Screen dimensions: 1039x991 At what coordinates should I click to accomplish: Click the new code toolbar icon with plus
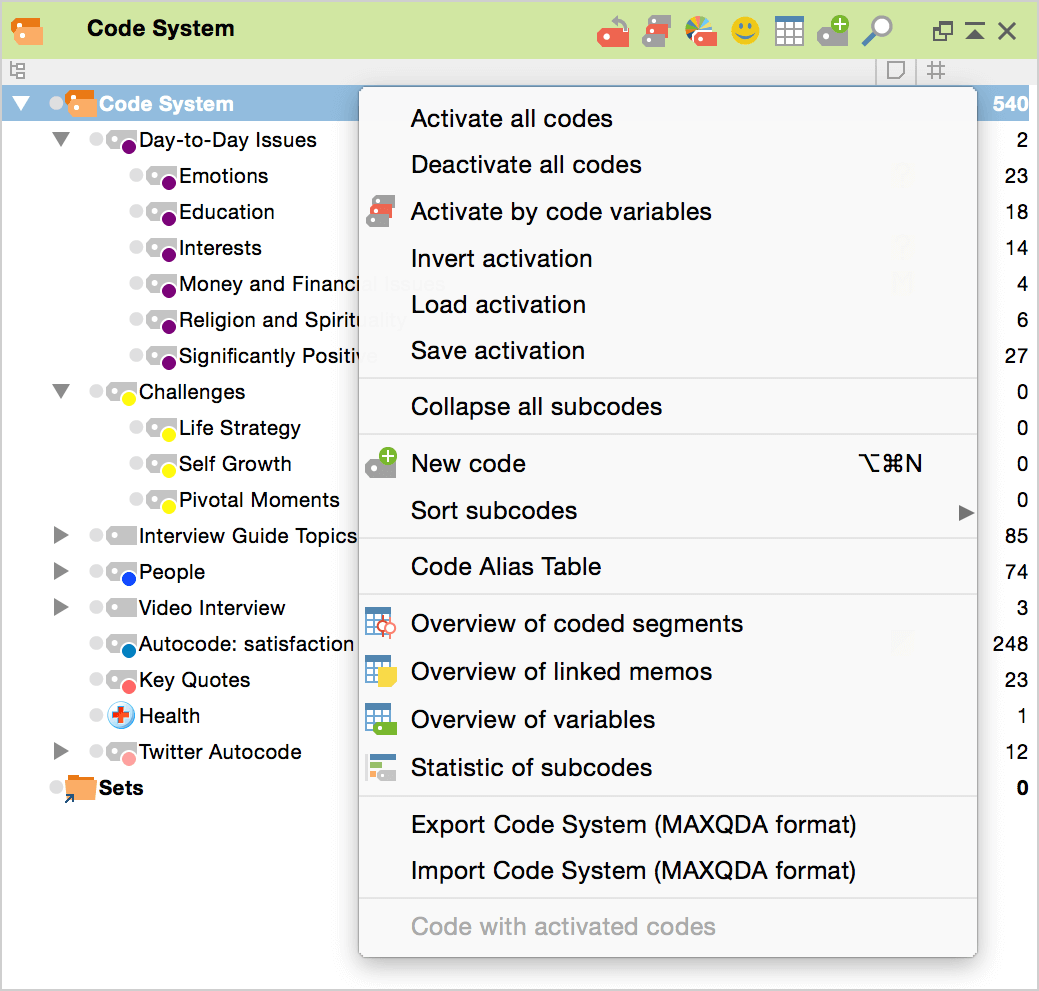(832, 32)
